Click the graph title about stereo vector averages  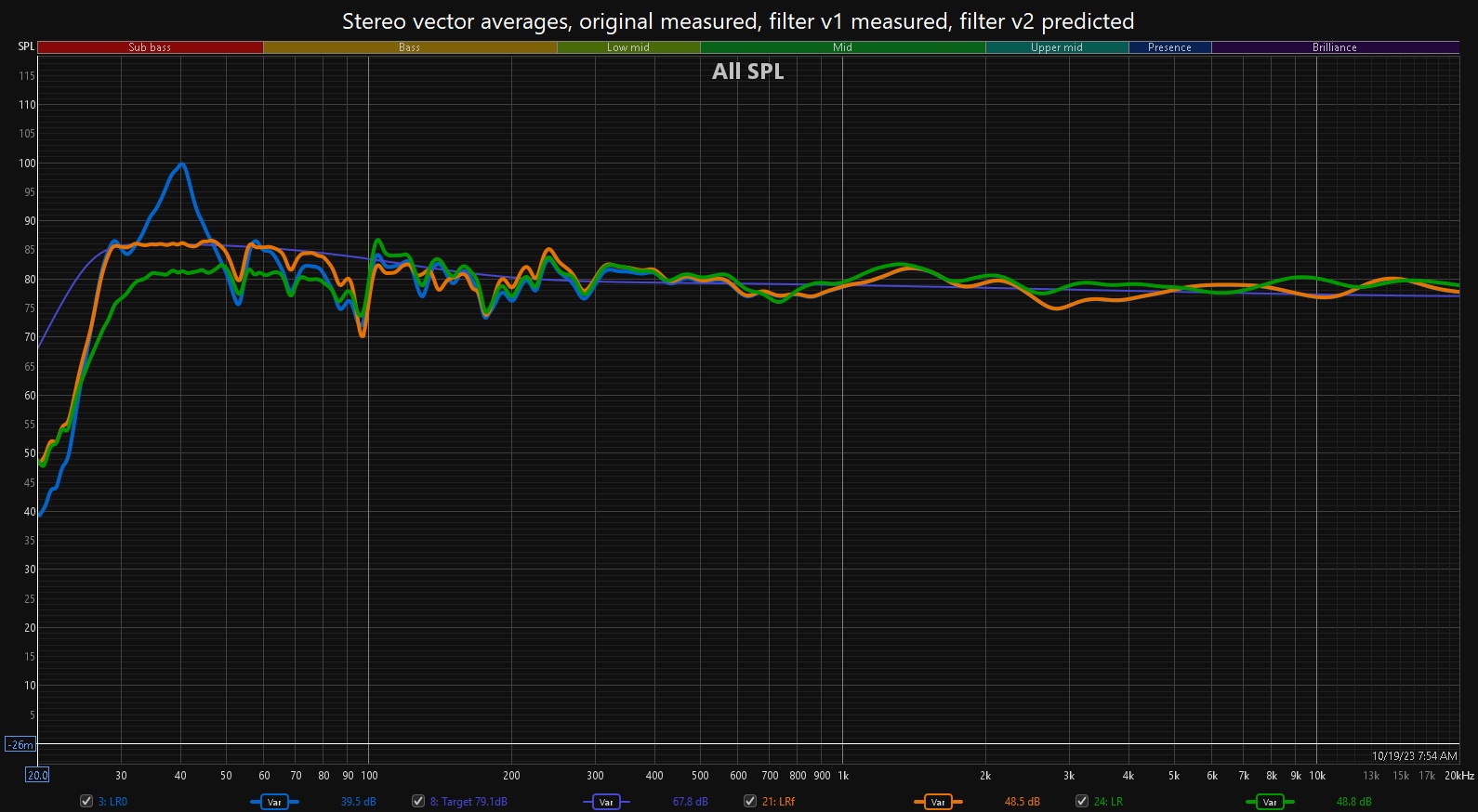738,21
